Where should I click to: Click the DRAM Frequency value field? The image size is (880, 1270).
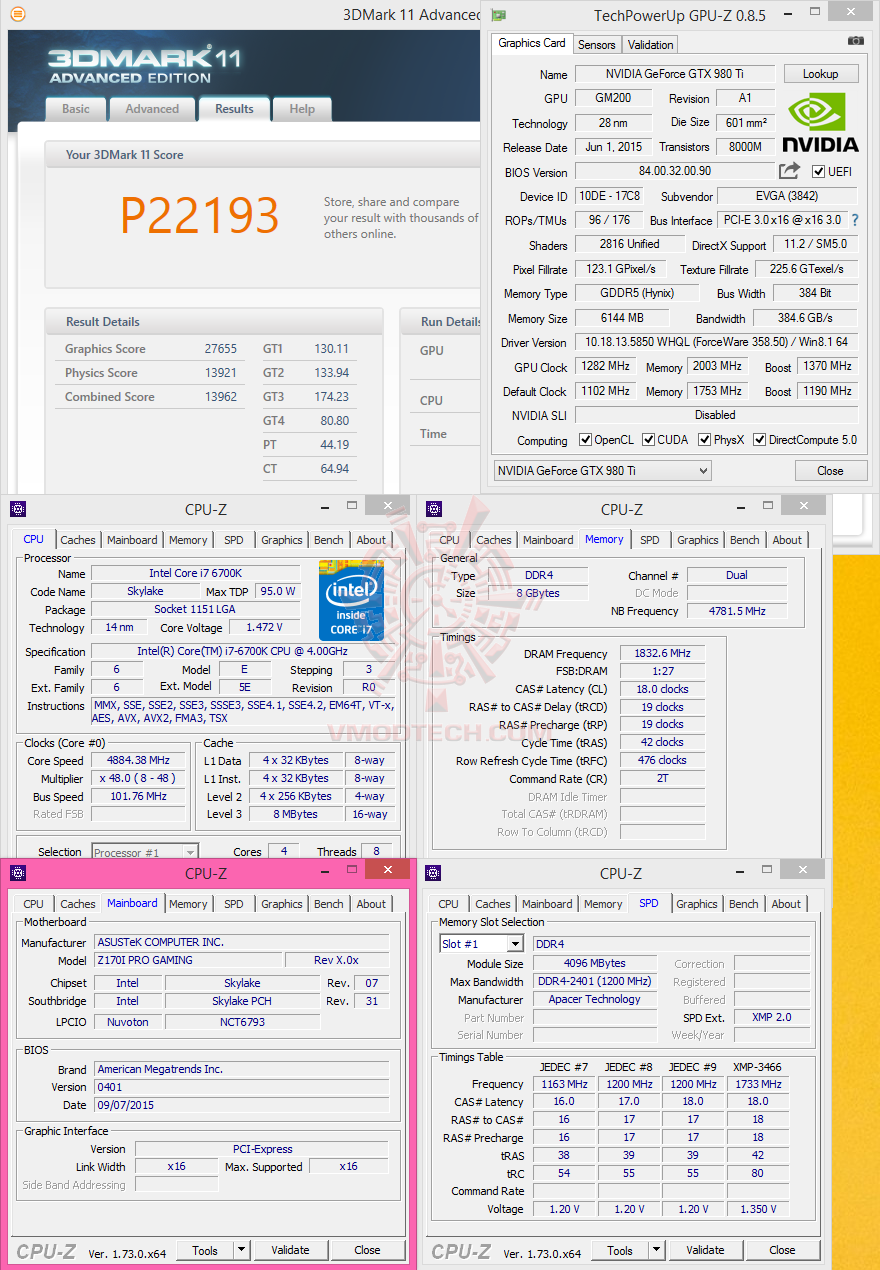(x=661, y=653)
